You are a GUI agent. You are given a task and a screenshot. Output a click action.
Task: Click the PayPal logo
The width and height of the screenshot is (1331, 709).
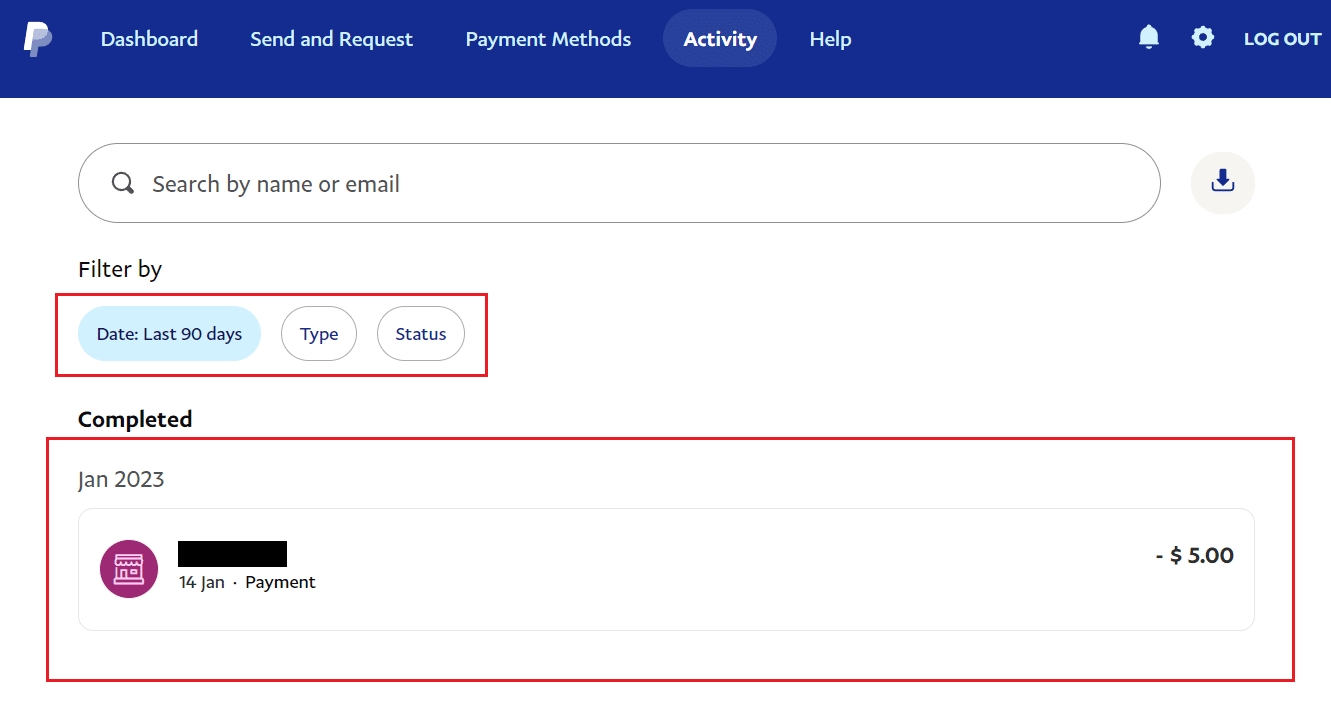click(x=38, y=38)
